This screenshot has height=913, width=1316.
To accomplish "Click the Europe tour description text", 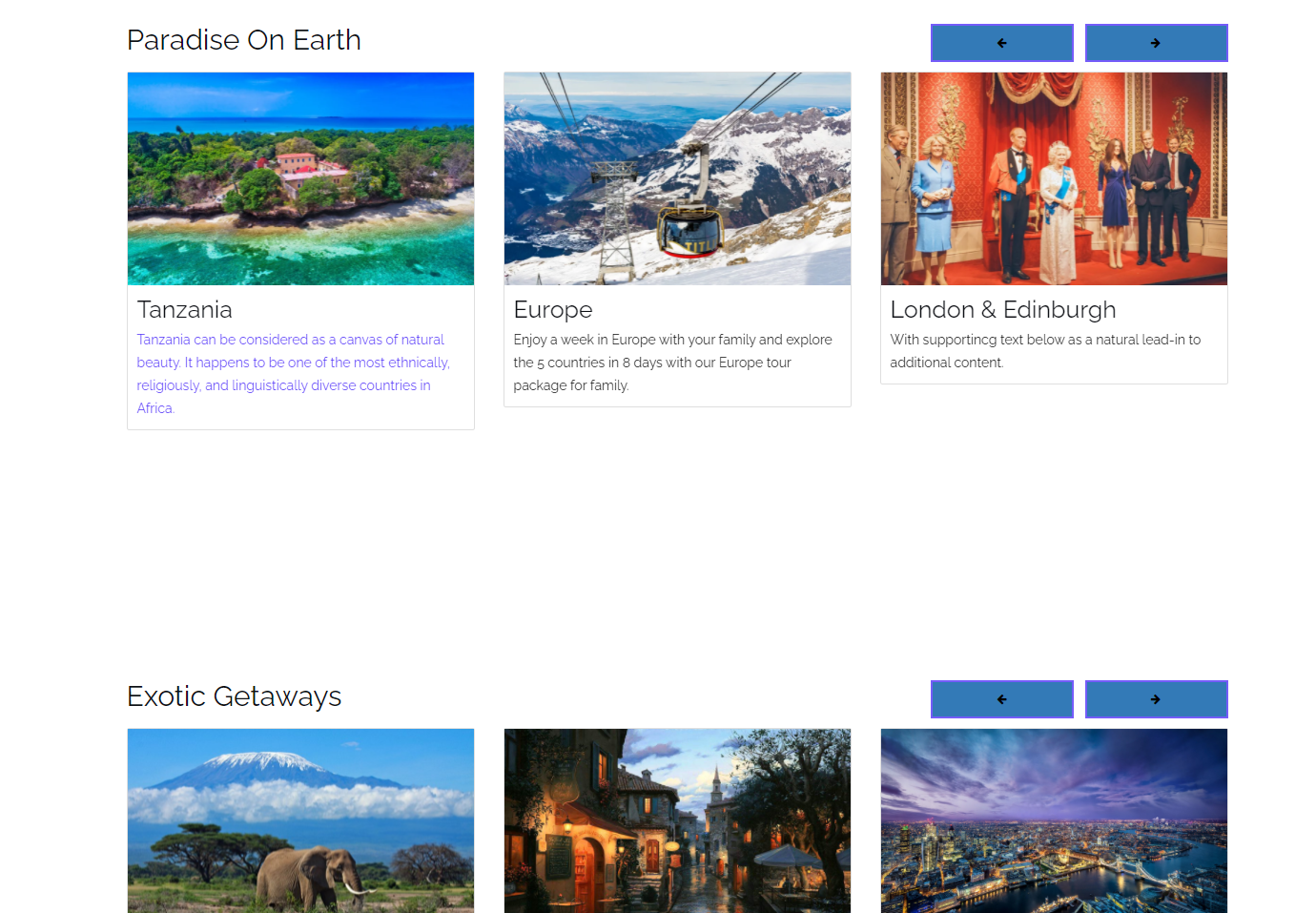I will (672, 363).
